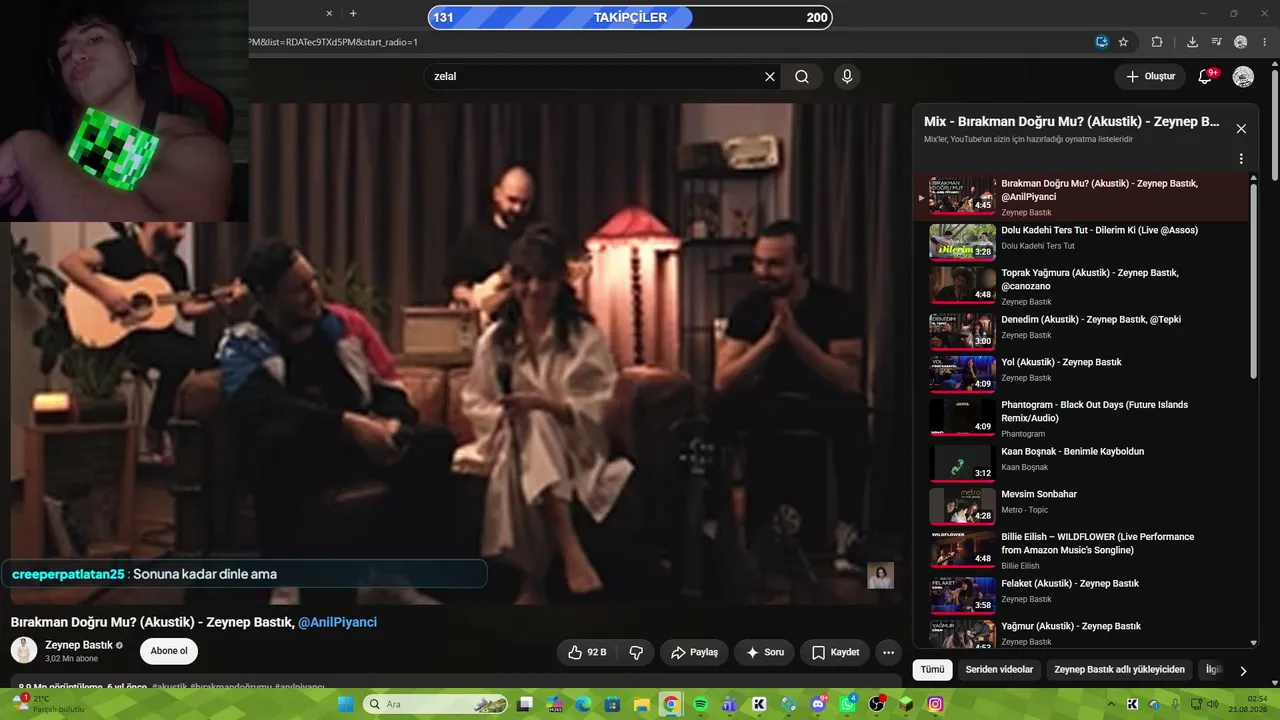The image size is (1280, 720).
Task: Play Toprak Yağmura (Akustik) from the mix
Action: click(1082, 285)
